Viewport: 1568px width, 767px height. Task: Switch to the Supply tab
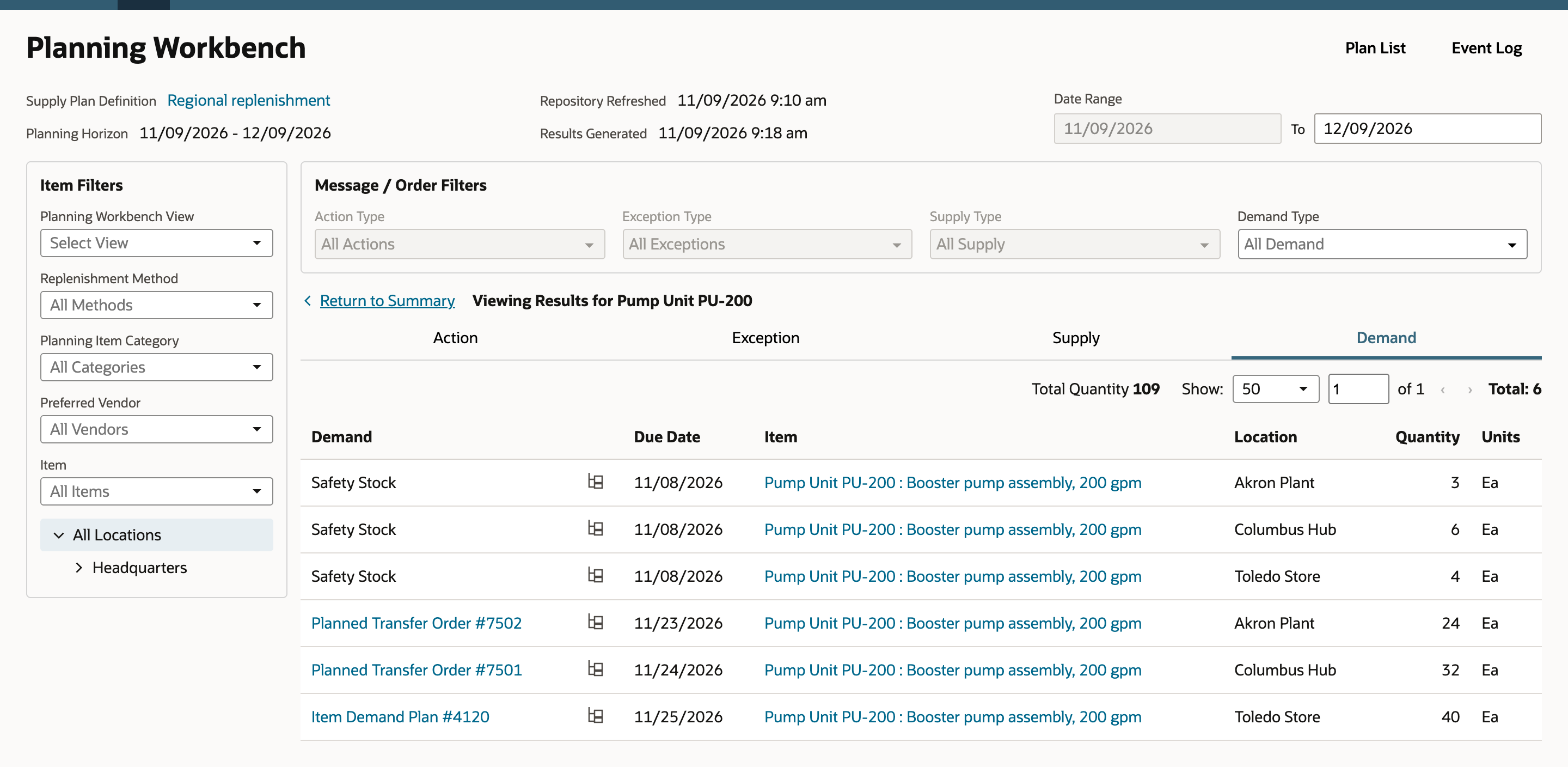1076,338
